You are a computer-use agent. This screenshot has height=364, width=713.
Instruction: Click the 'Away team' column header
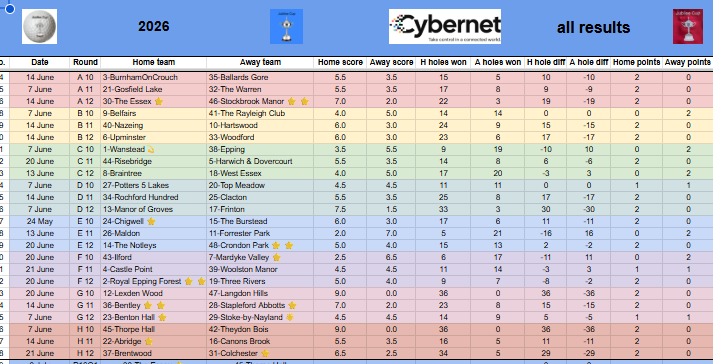(260, 62)
